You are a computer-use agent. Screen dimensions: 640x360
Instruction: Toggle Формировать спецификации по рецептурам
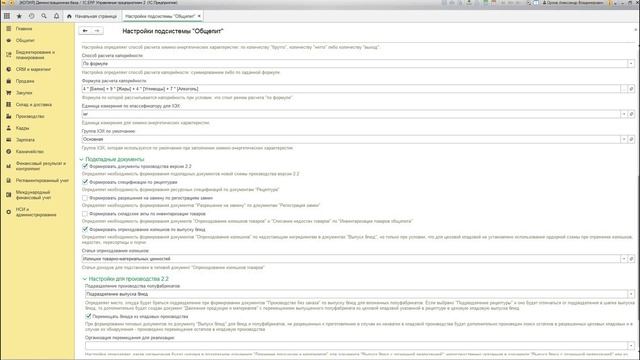[85, 182]
